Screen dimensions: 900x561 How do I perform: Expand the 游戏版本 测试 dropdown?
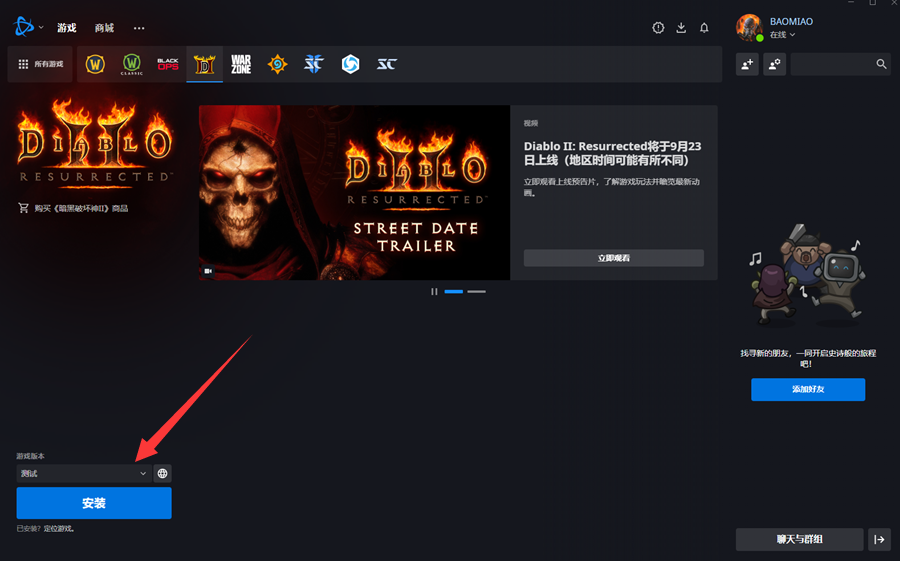(84, 473)
